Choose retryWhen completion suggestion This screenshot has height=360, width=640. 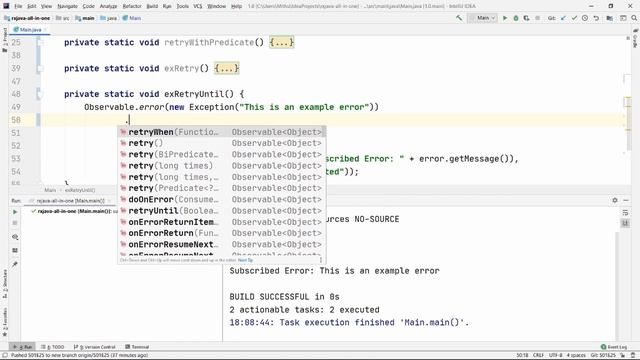pos(221,132)
